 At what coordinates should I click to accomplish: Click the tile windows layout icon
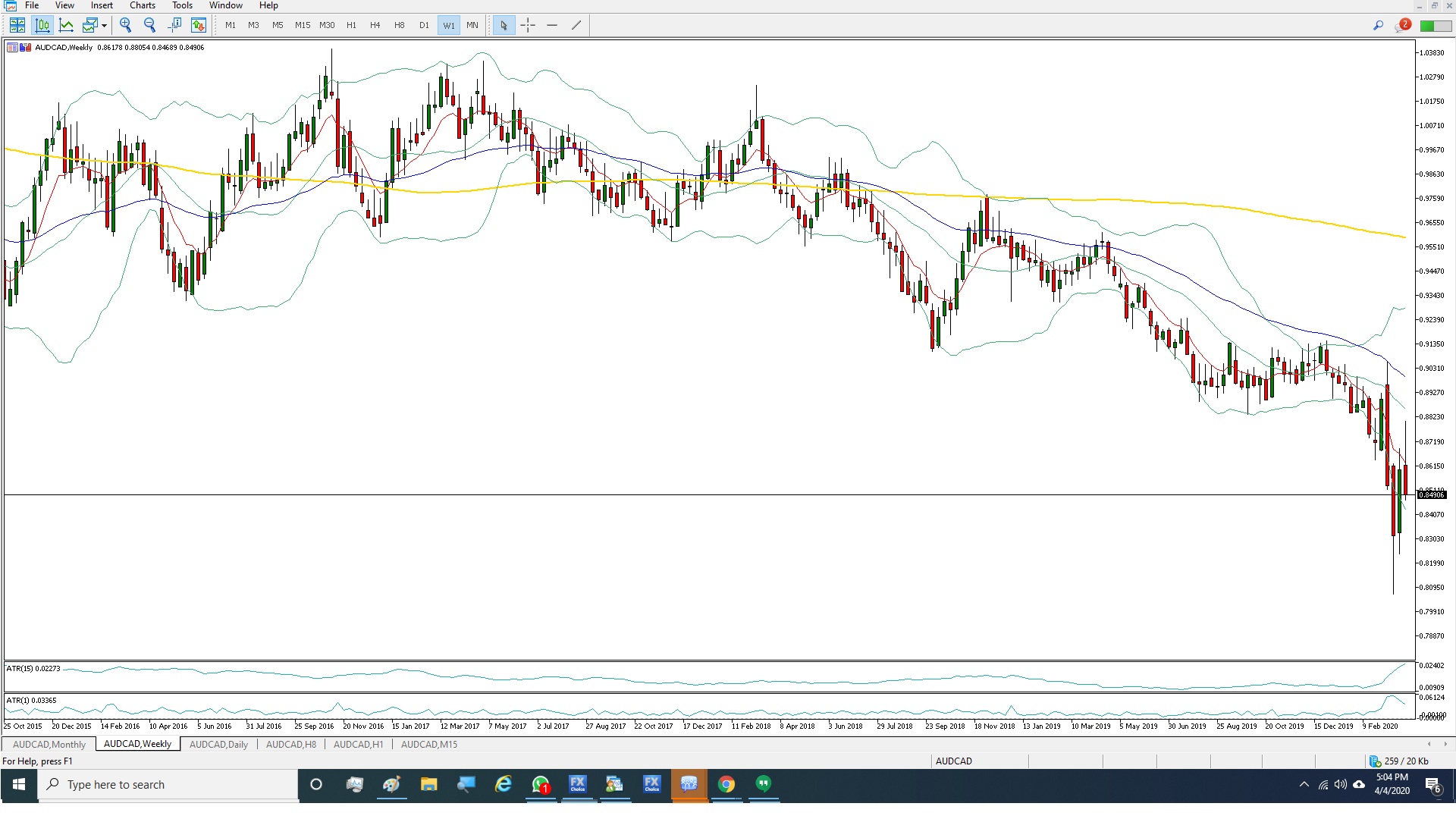point(17,25)
